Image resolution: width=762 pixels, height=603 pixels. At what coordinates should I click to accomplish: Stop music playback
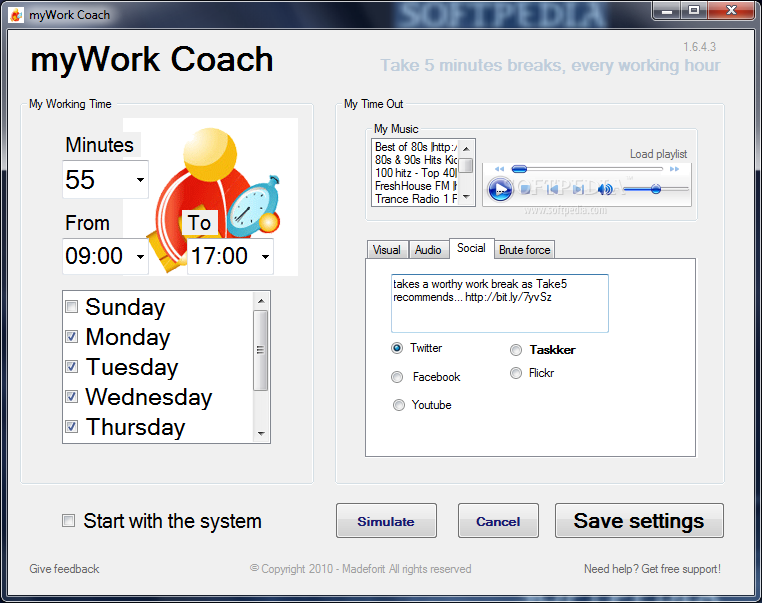click(x=525, y=190)
